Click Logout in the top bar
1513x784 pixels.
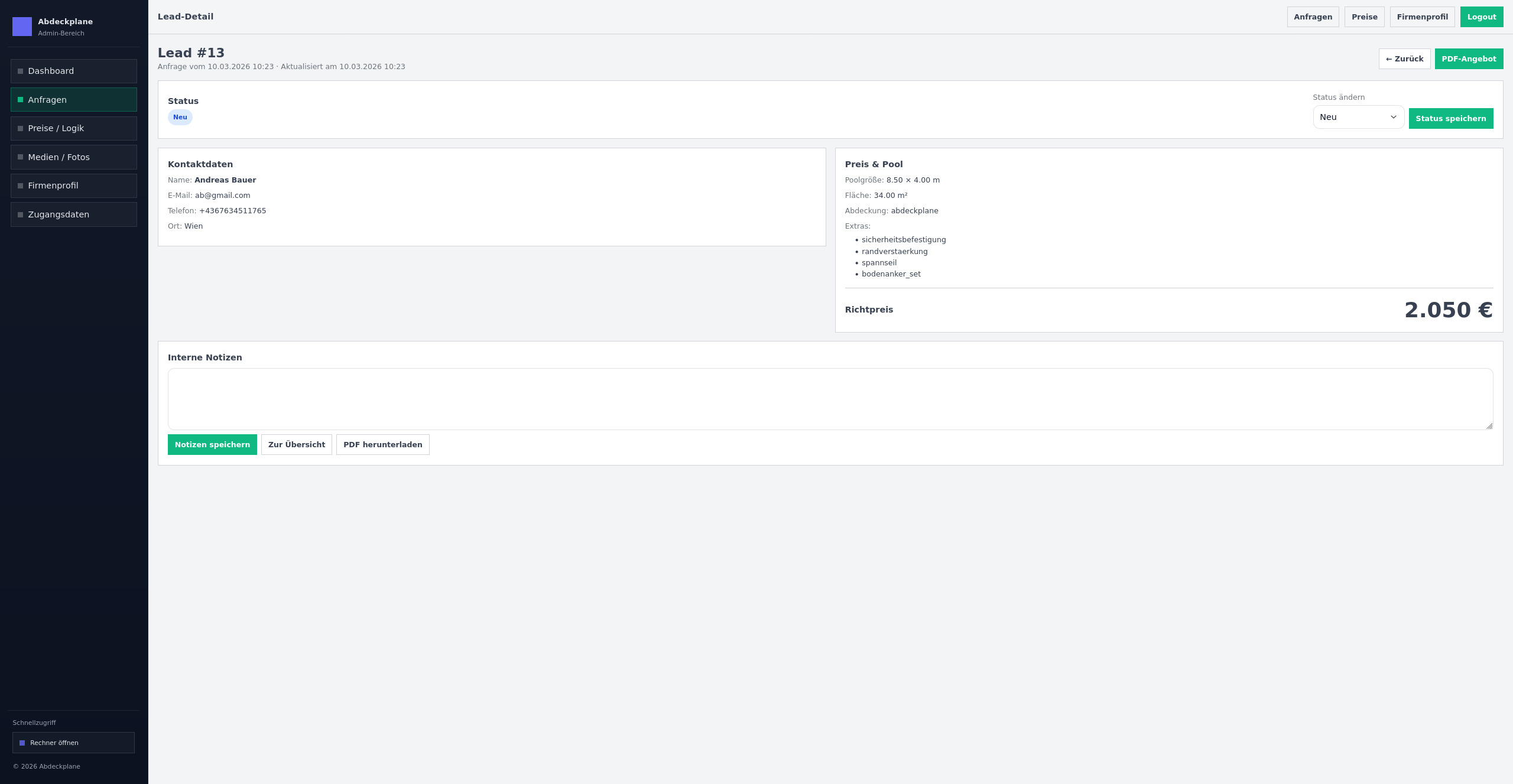pyautogui.click(x=1481, y=17)
